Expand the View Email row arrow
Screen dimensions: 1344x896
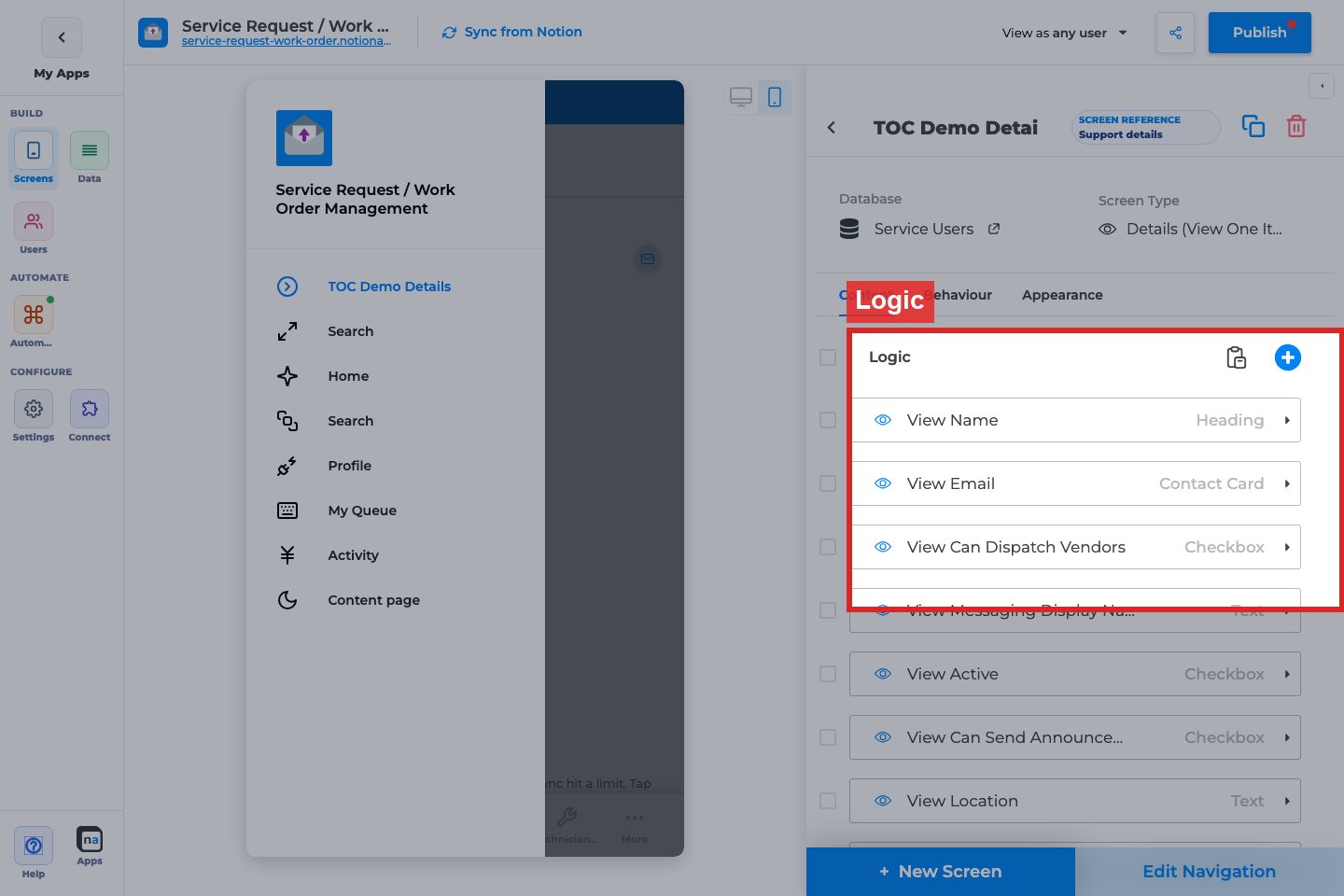[1287, 483]
